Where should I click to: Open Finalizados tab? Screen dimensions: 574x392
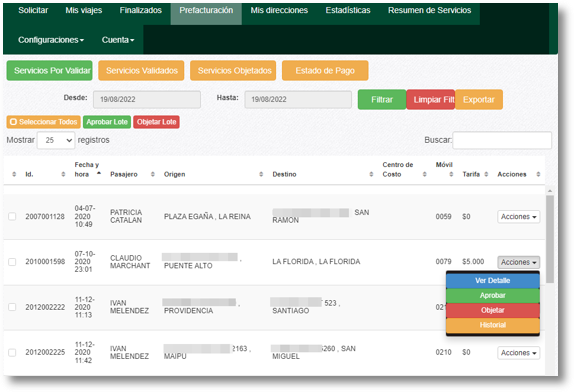pyautogui.click(x=141, y=10)
